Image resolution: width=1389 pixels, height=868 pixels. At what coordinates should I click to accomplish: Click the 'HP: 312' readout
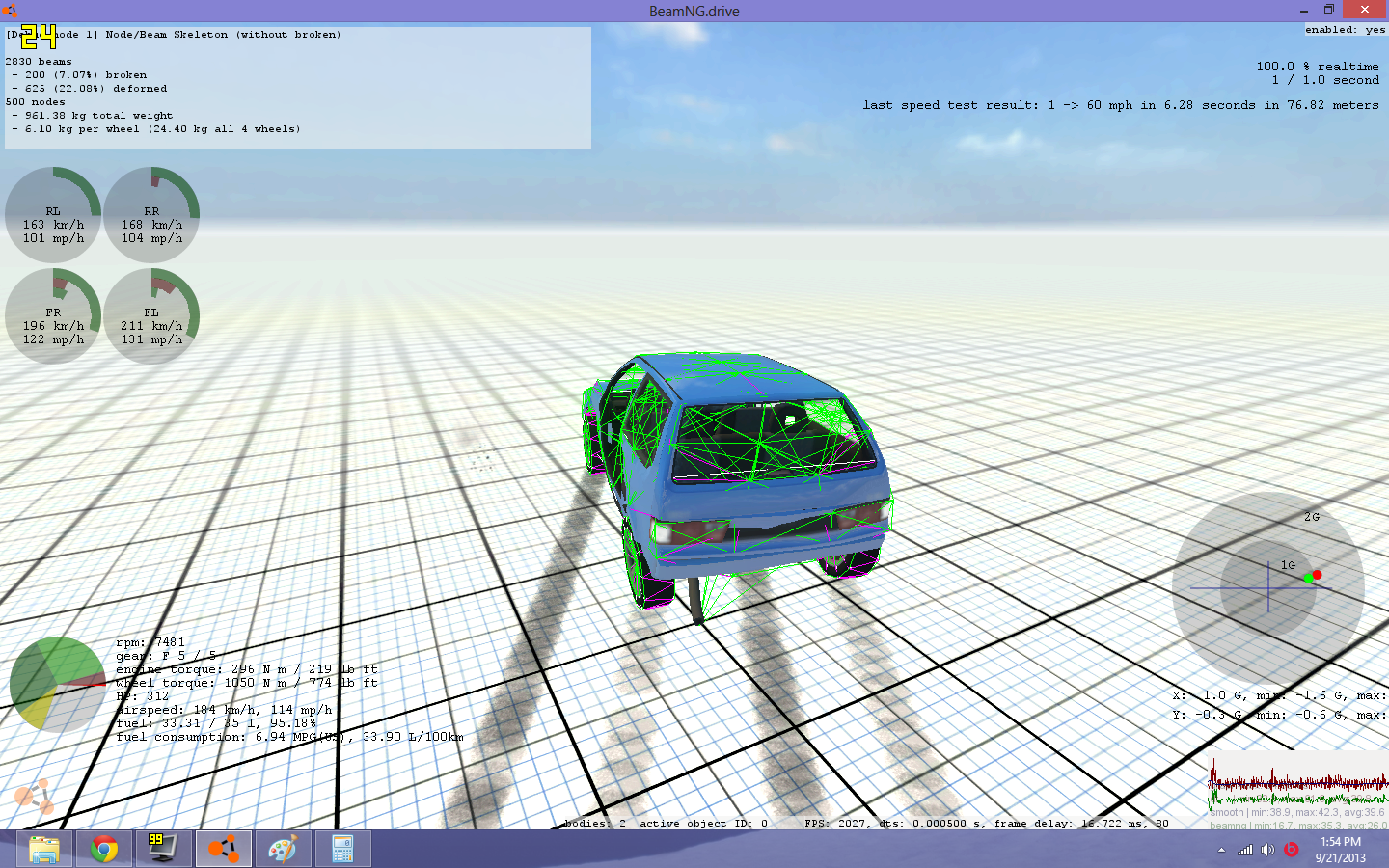click(142, 696)
